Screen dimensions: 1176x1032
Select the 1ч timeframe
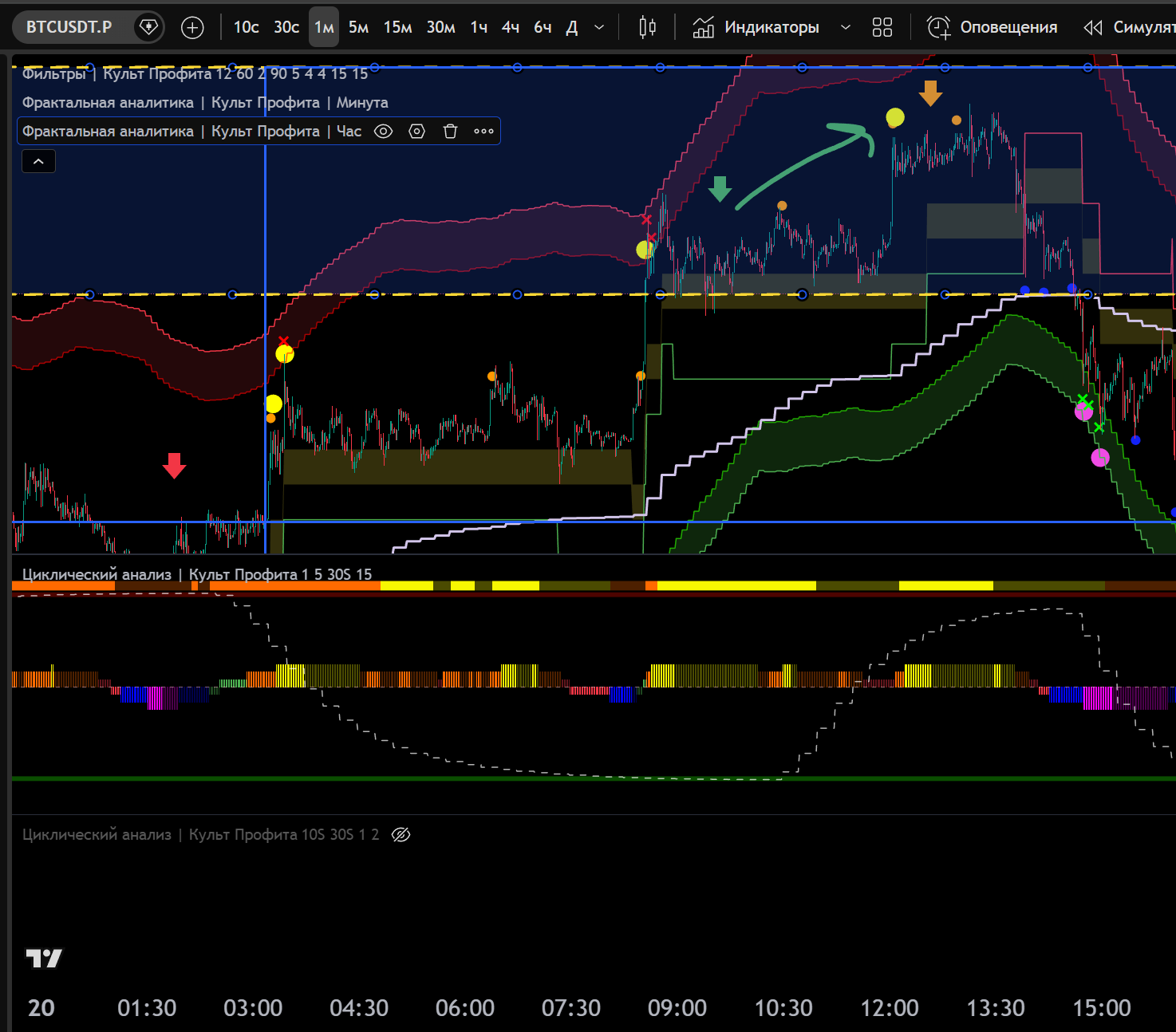tap(479, 27)
